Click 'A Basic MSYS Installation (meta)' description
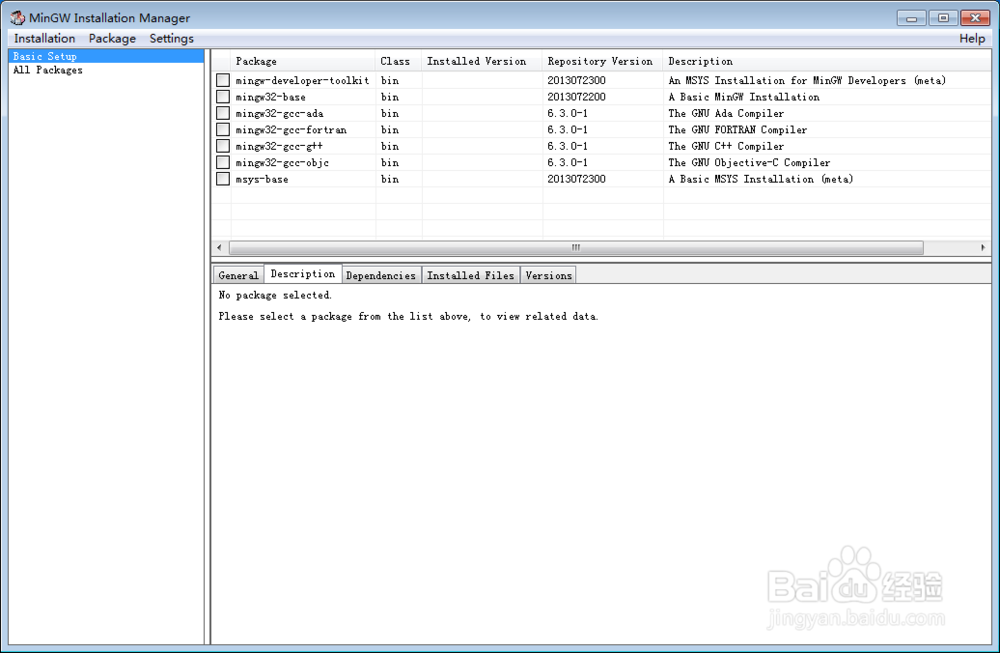The image size is (1000, 653). pos(760,179)
